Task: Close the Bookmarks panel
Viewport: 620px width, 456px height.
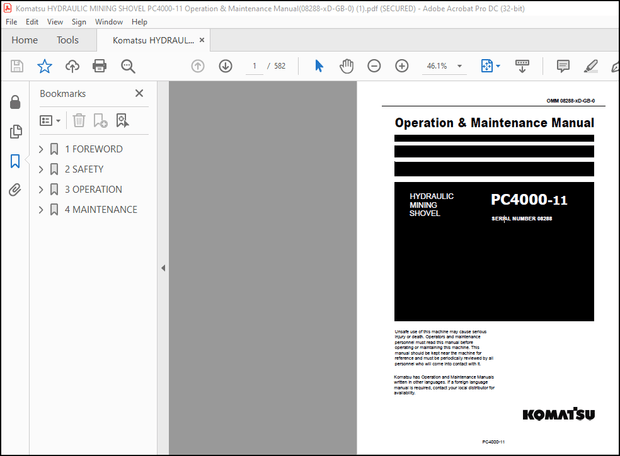Action: coord(139,93)
